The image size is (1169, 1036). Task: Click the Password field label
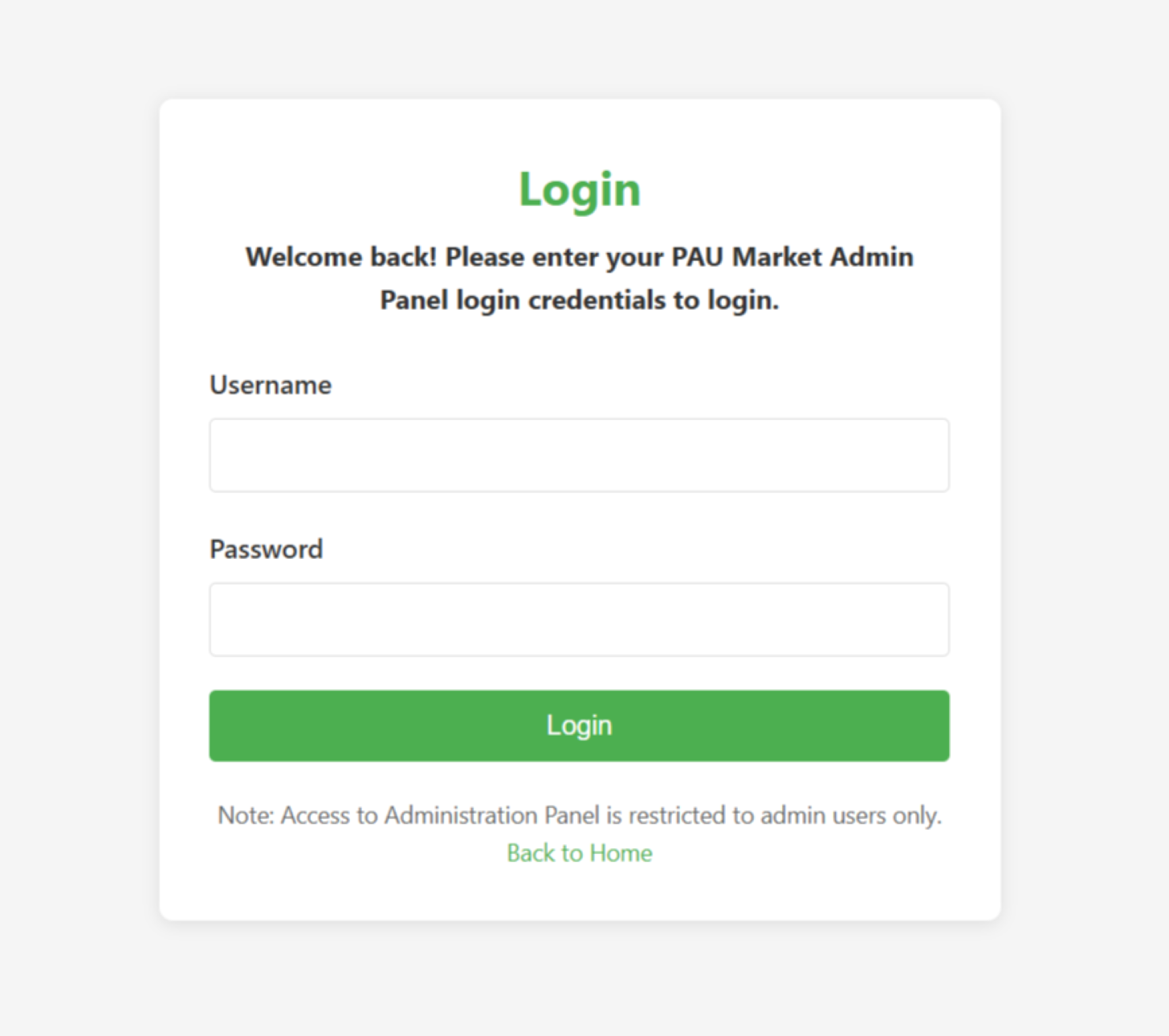267,549
